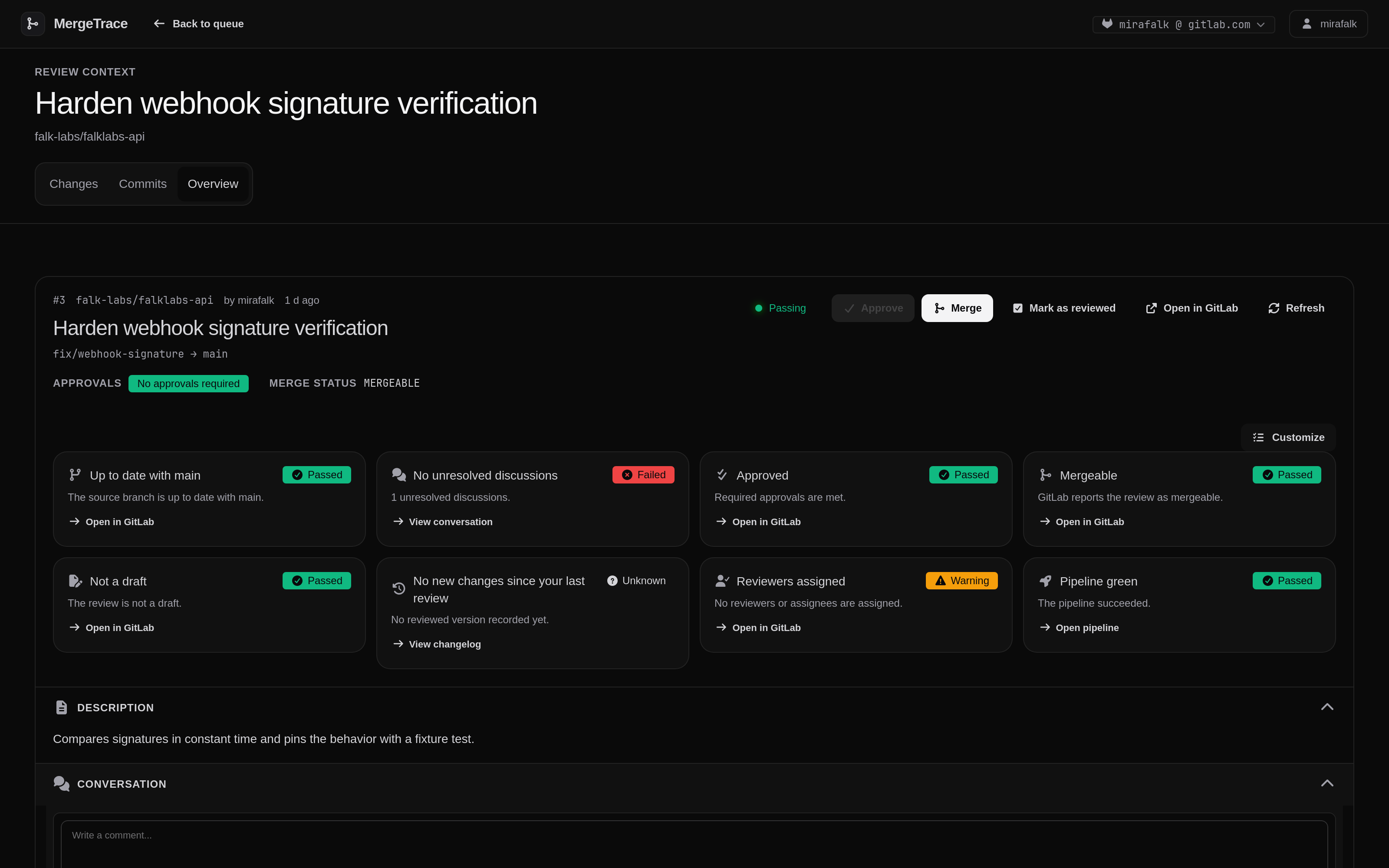Click the Approve button
The image size is (1389, 868).
point(872,308)
